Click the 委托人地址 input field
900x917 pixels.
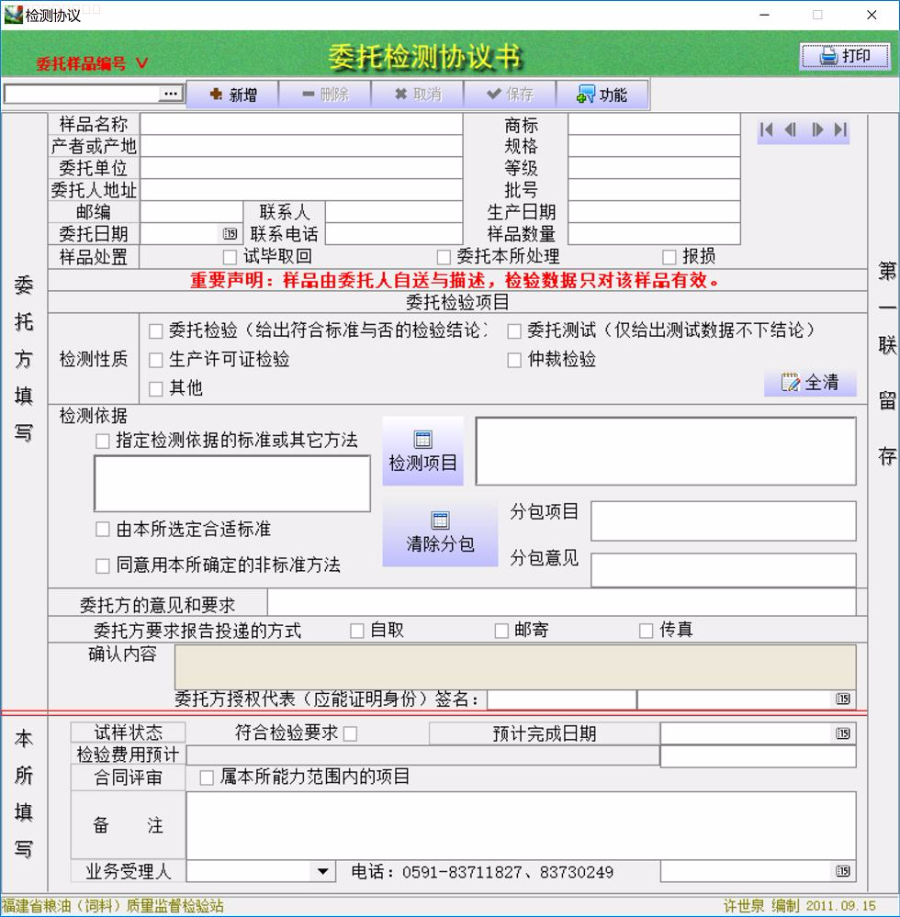302,189
